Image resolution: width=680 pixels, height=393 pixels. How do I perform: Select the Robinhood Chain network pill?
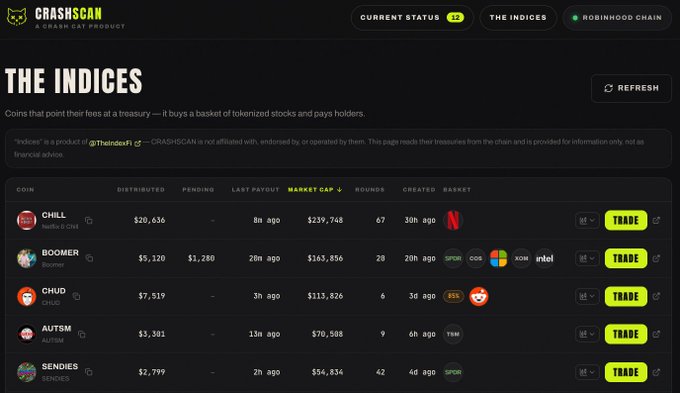[x=617, y=18]
